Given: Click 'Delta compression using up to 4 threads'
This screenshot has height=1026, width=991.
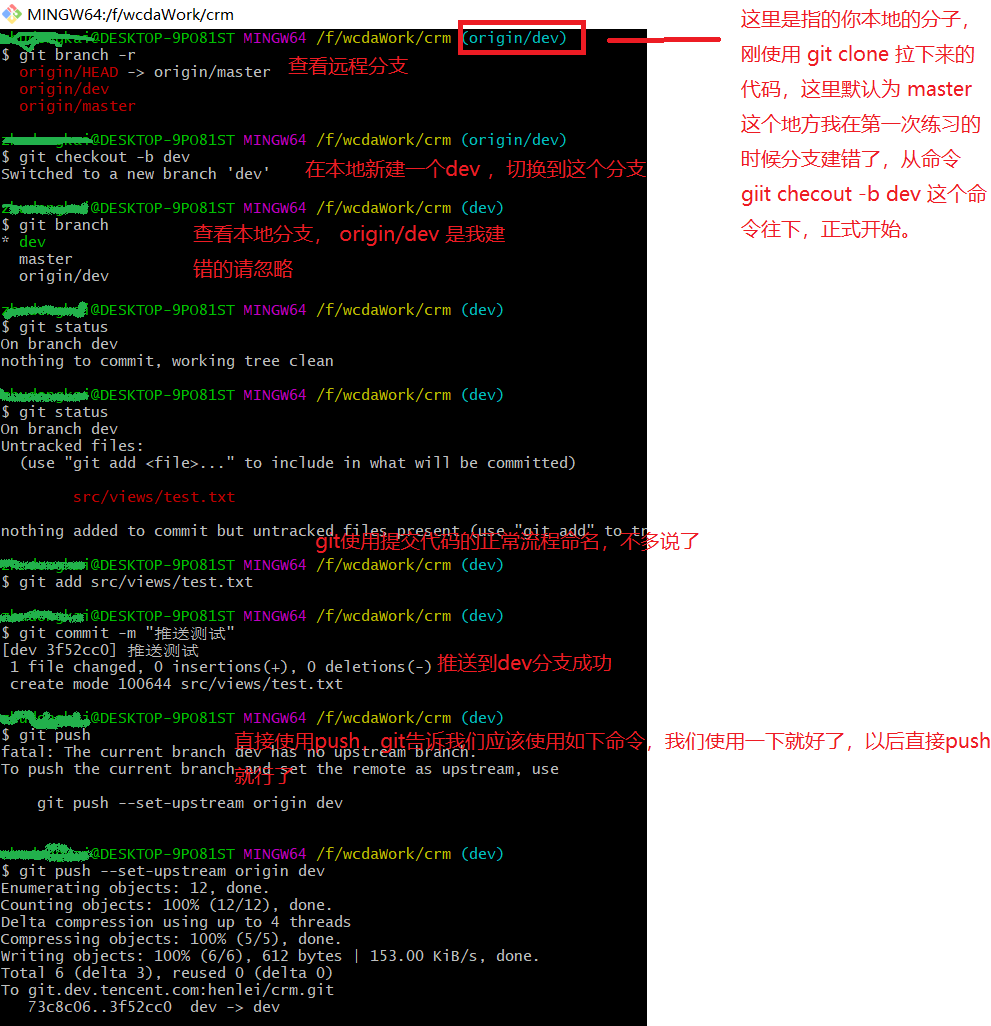Looking at the screenshot, I should (x=176, y=923).
